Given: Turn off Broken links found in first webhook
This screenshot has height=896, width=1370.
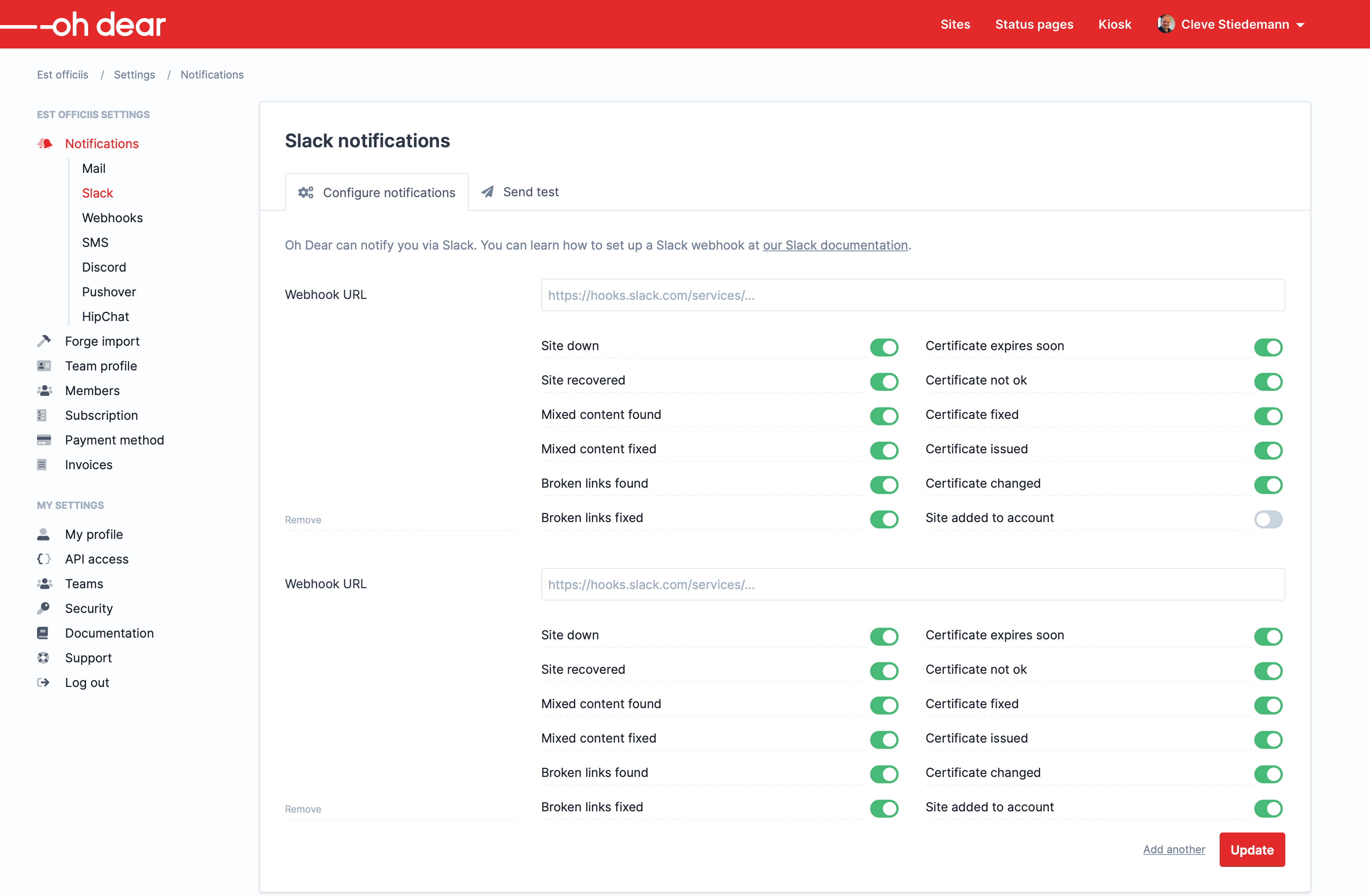Looking at the screenshot, I should (883, 485).
